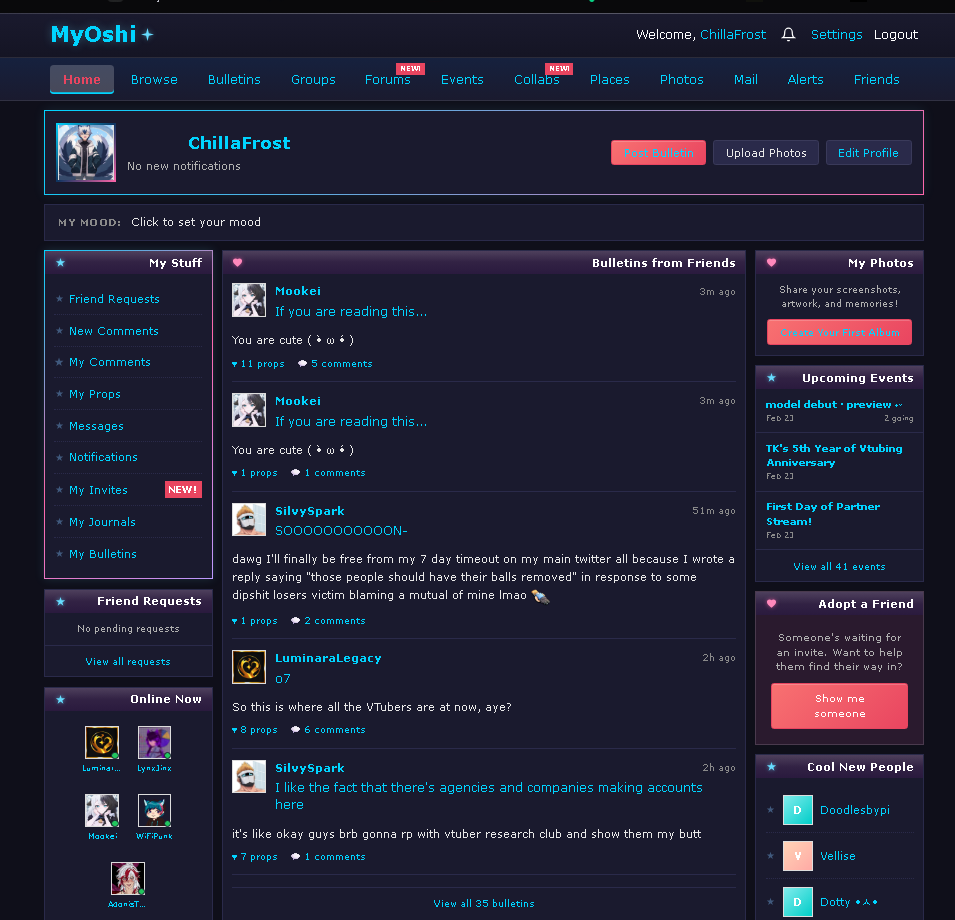Open Doodlesbypi's D avatar icon
Viewport: 955px width, 920px height.
(798, 810)
